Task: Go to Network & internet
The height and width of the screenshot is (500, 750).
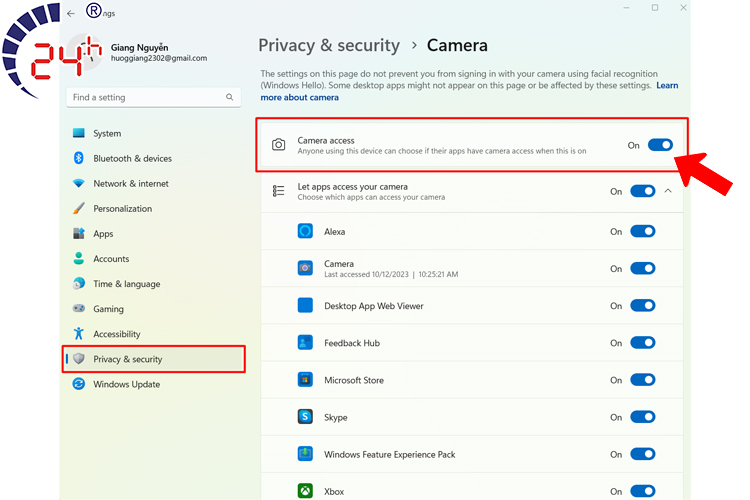Action: [x=131, y=183]
